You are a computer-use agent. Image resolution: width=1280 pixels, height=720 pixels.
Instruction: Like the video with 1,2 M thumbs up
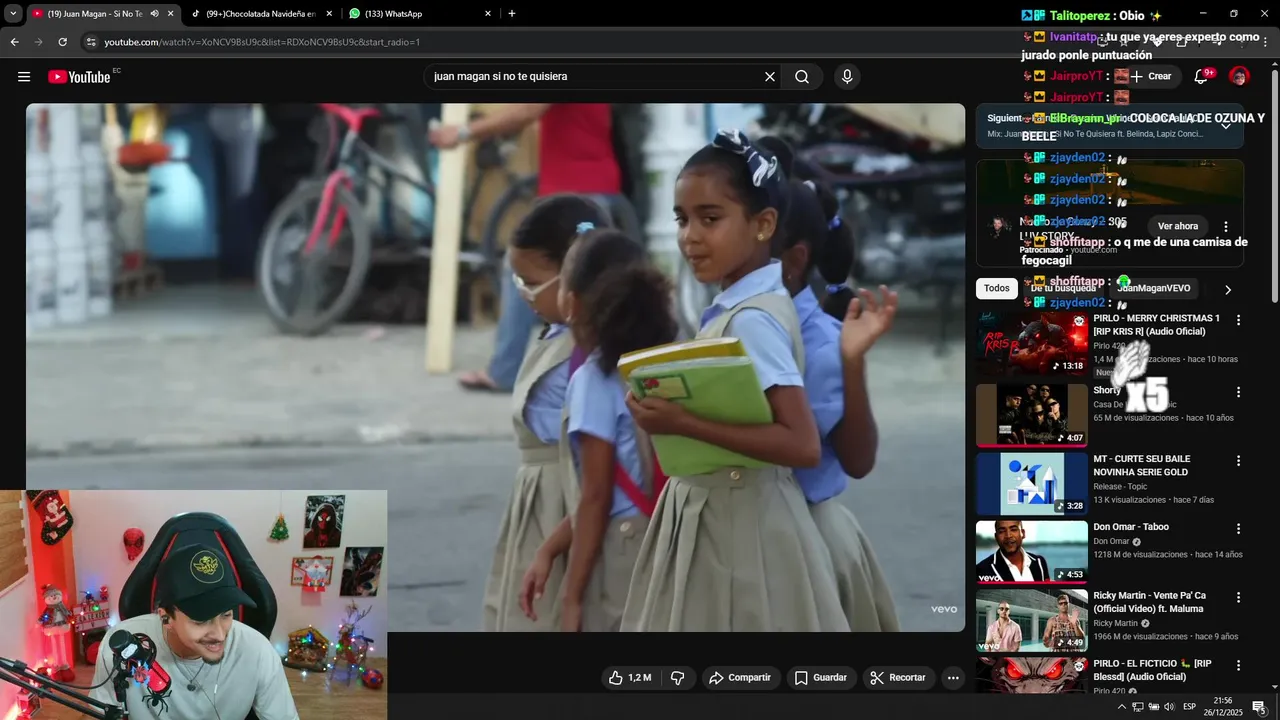point(630,678)
